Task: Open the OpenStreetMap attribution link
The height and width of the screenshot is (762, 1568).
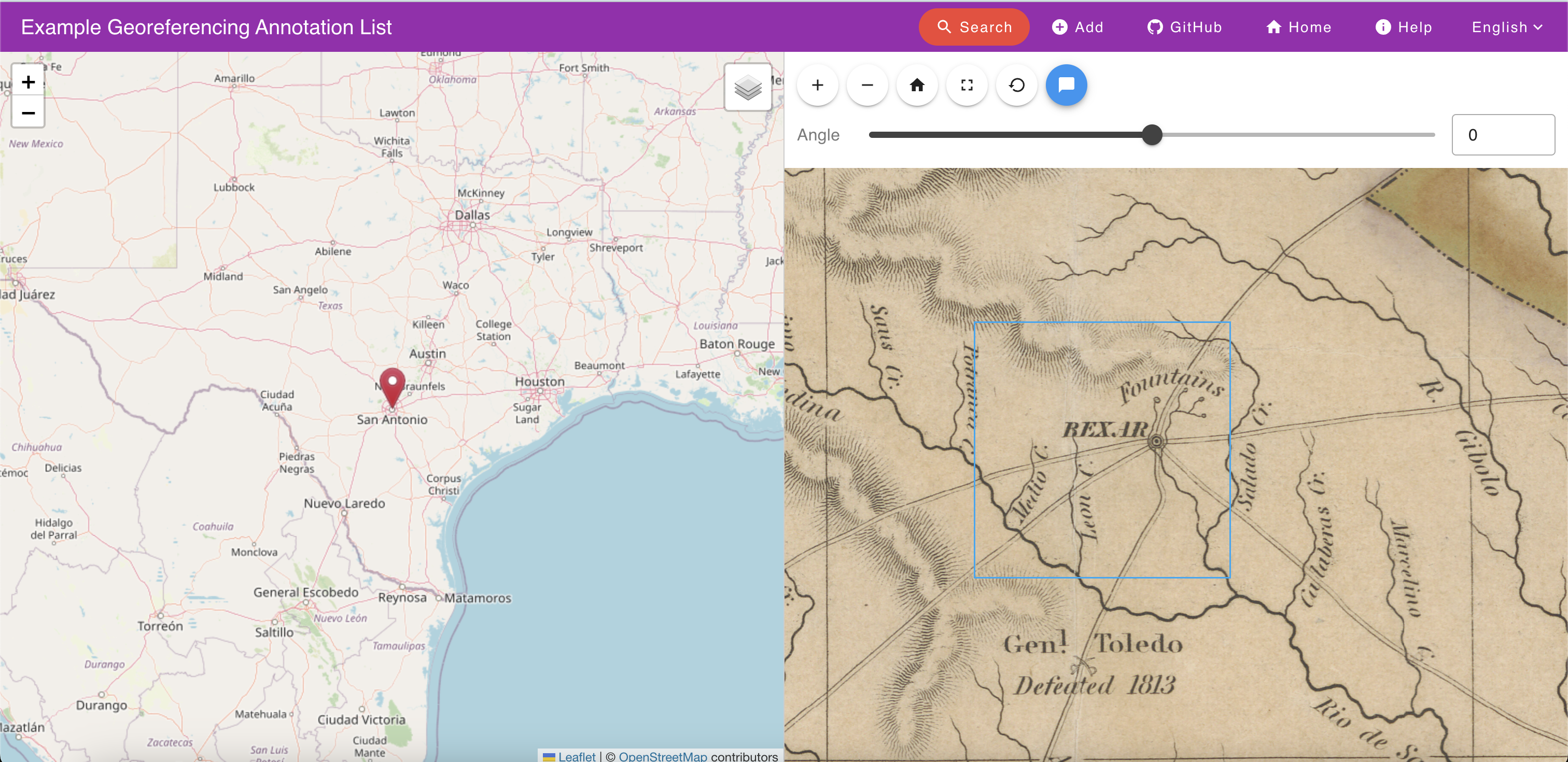Action: click(662, 756)
